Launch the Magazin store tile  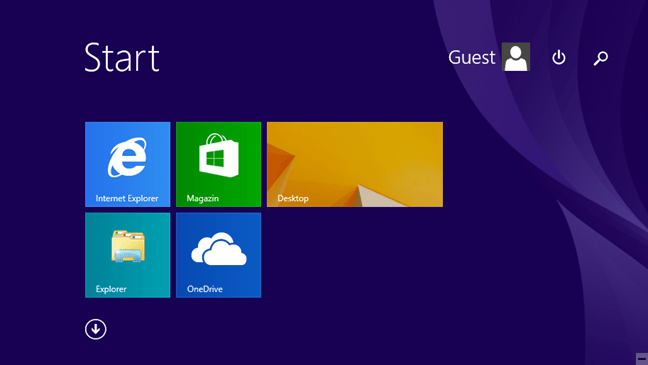218,164
